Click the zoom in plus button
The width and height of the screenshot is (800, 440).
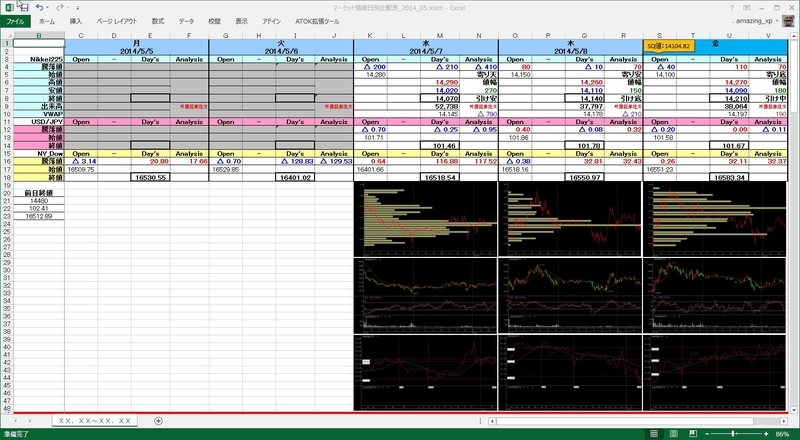point(767,434)
